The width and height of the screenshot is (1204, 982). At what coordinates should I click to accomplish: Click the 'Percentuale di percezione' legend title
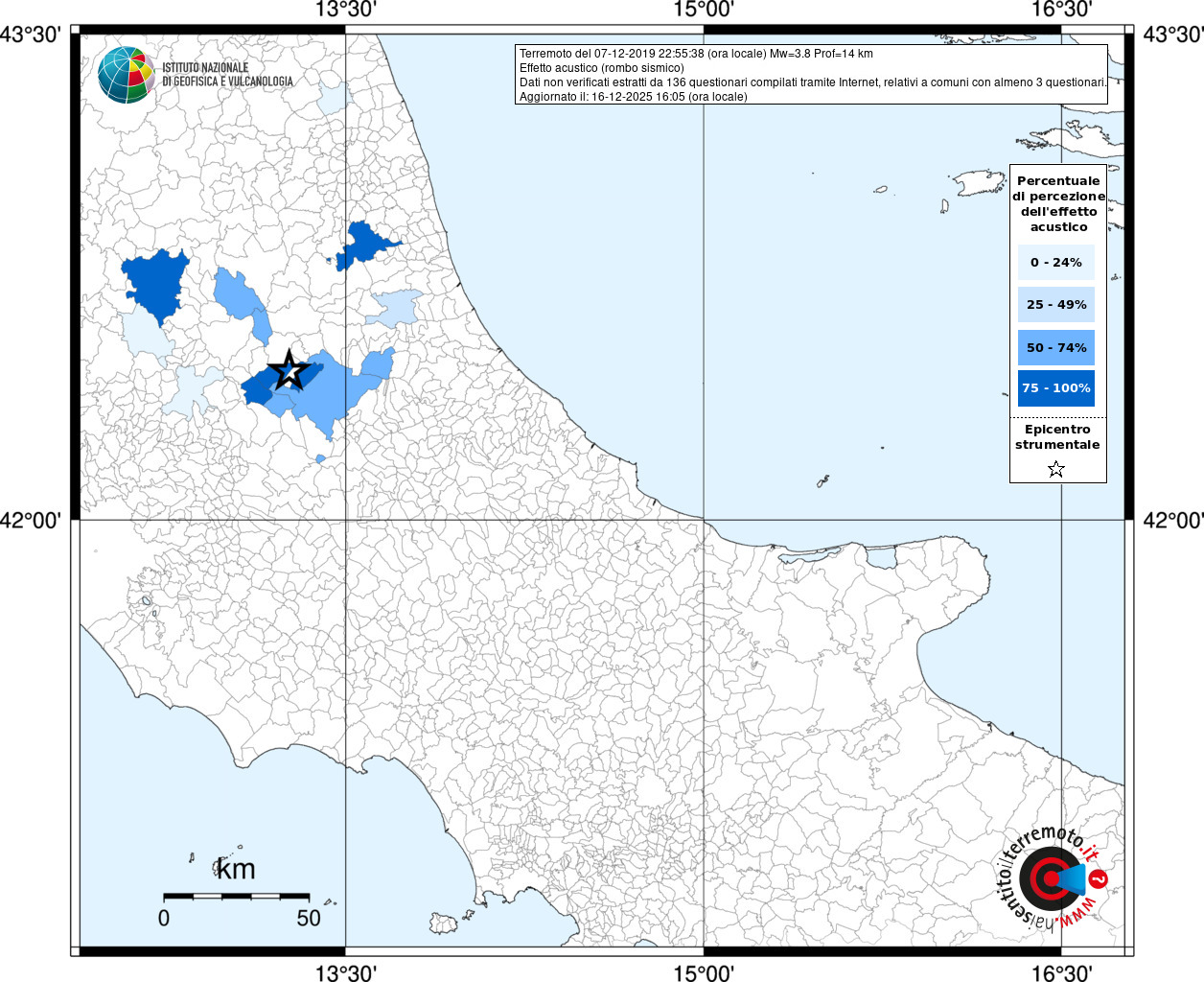tap(1058, 203)
